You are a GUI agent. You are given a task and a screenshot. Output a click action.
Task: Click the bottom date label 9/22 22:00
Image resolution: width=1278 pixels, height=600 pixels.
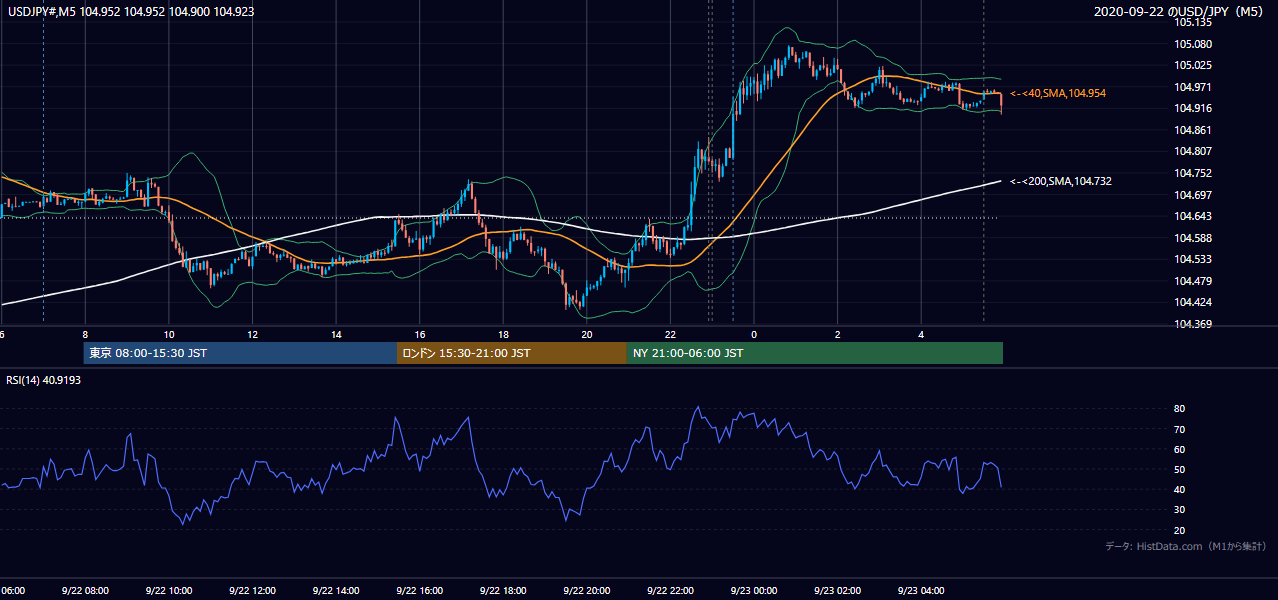[x=668, y=590]
